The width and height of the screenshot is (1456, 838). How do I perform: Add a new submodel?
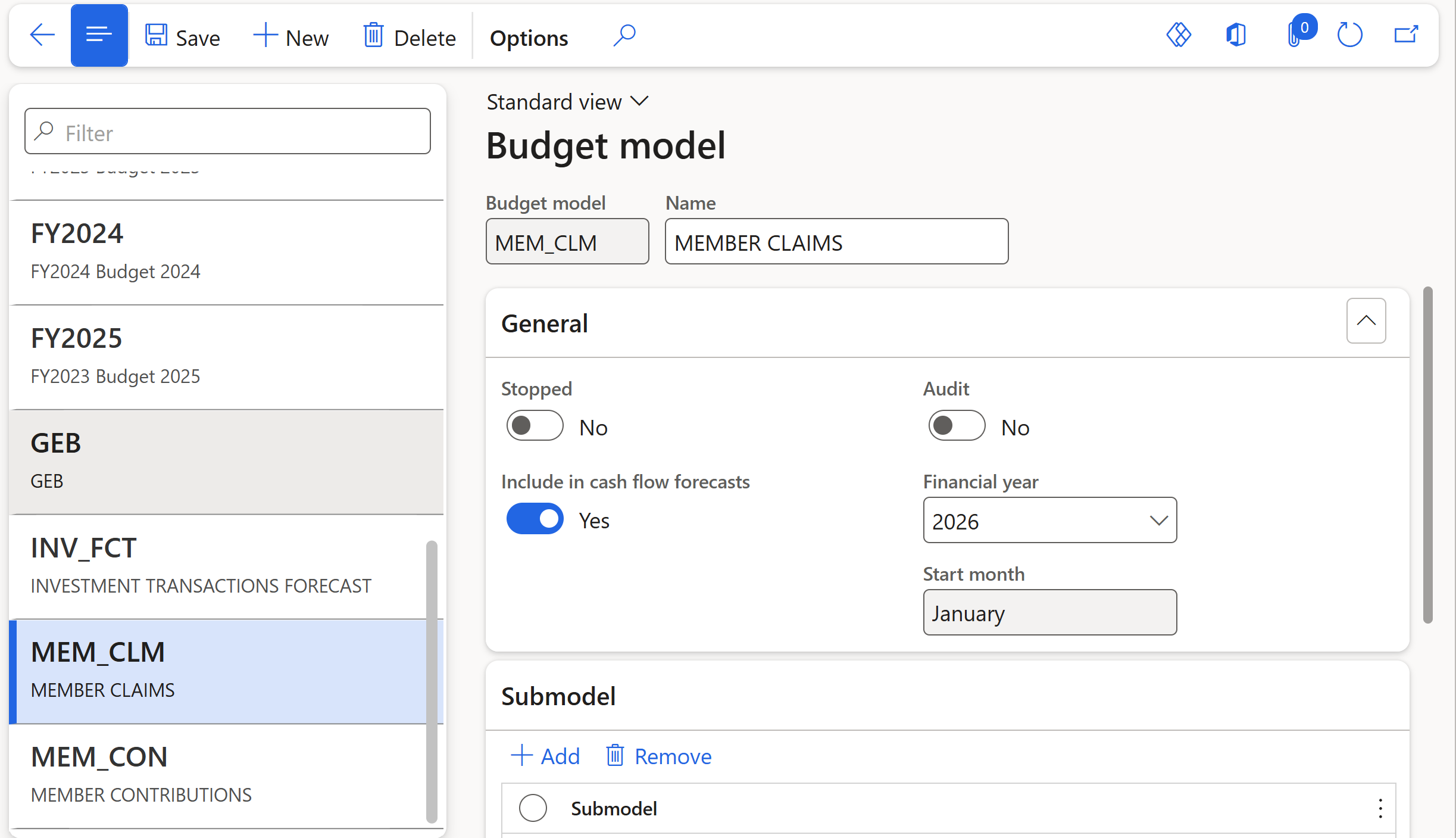(x=545, y=756)
